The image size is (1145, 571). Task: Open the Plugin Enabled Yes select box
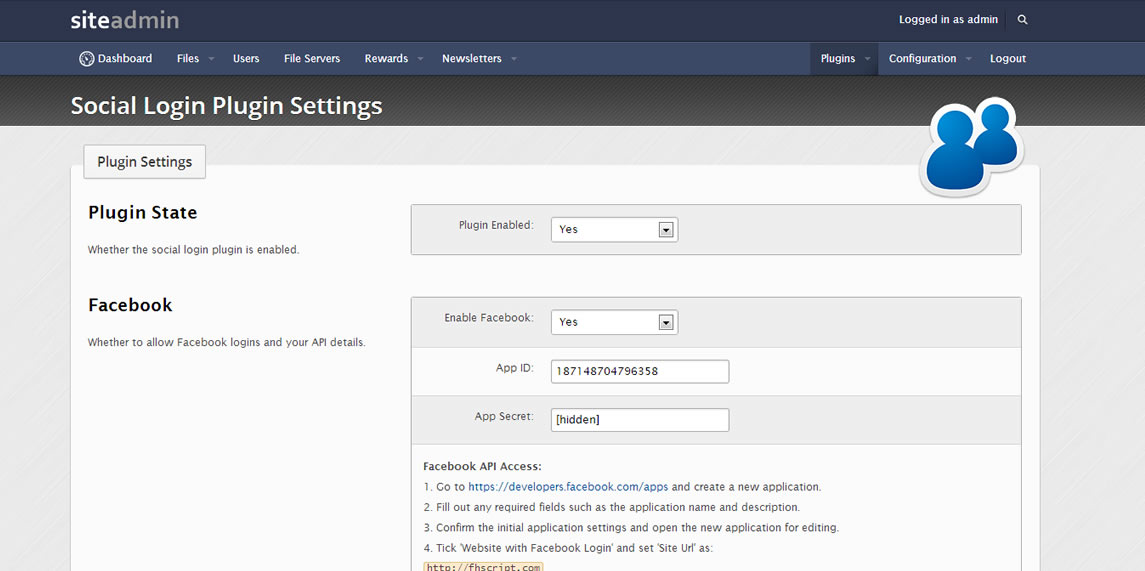[x=614, y=229]
